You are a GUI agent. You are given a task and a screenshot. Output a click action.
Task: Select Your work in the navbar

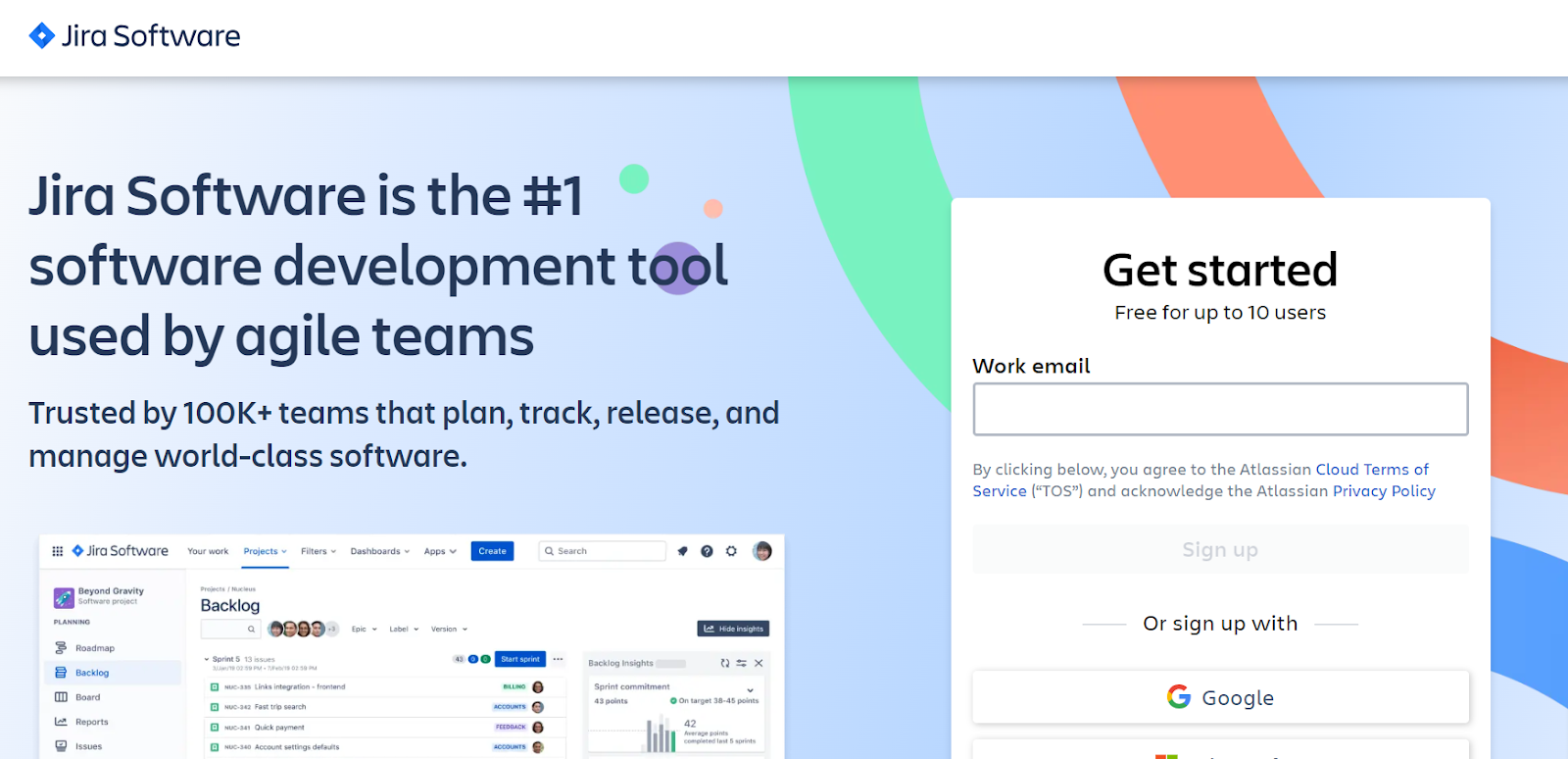(208, 551)
